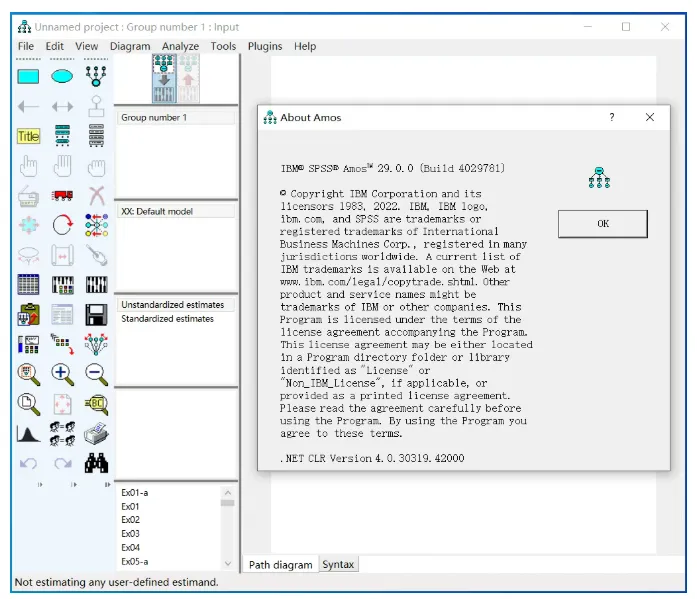Open the Help menu
Screen dimensions: 697x599
305,46
